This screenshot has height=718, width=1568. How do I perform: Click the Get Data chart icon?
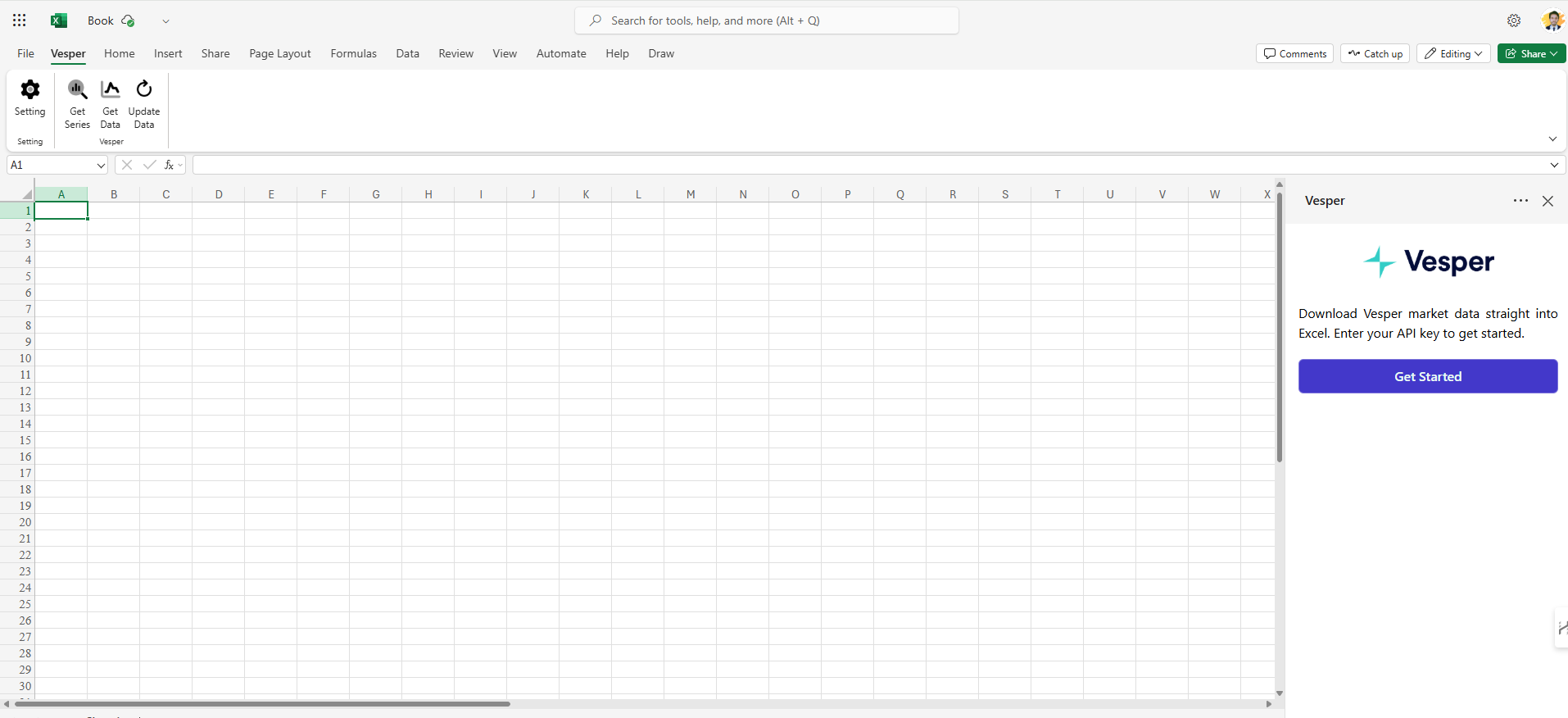(x=111, y=89)
